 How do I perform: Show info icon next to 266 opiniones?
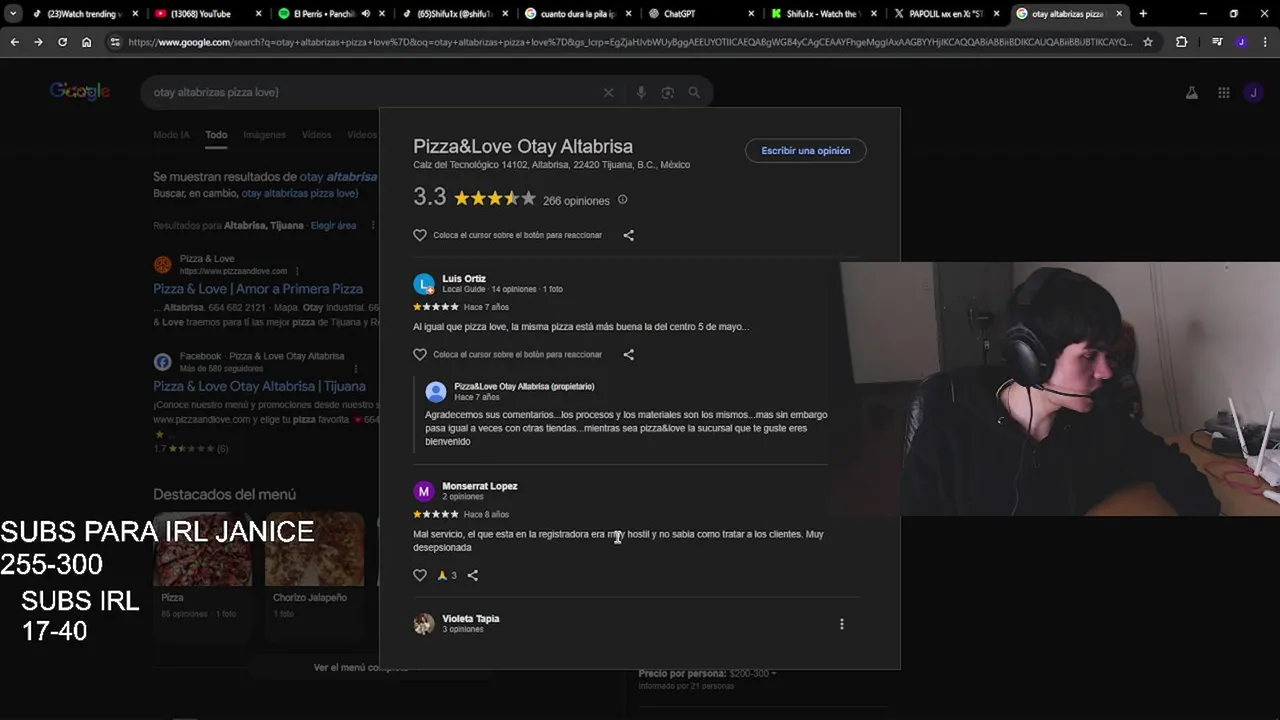622,200
